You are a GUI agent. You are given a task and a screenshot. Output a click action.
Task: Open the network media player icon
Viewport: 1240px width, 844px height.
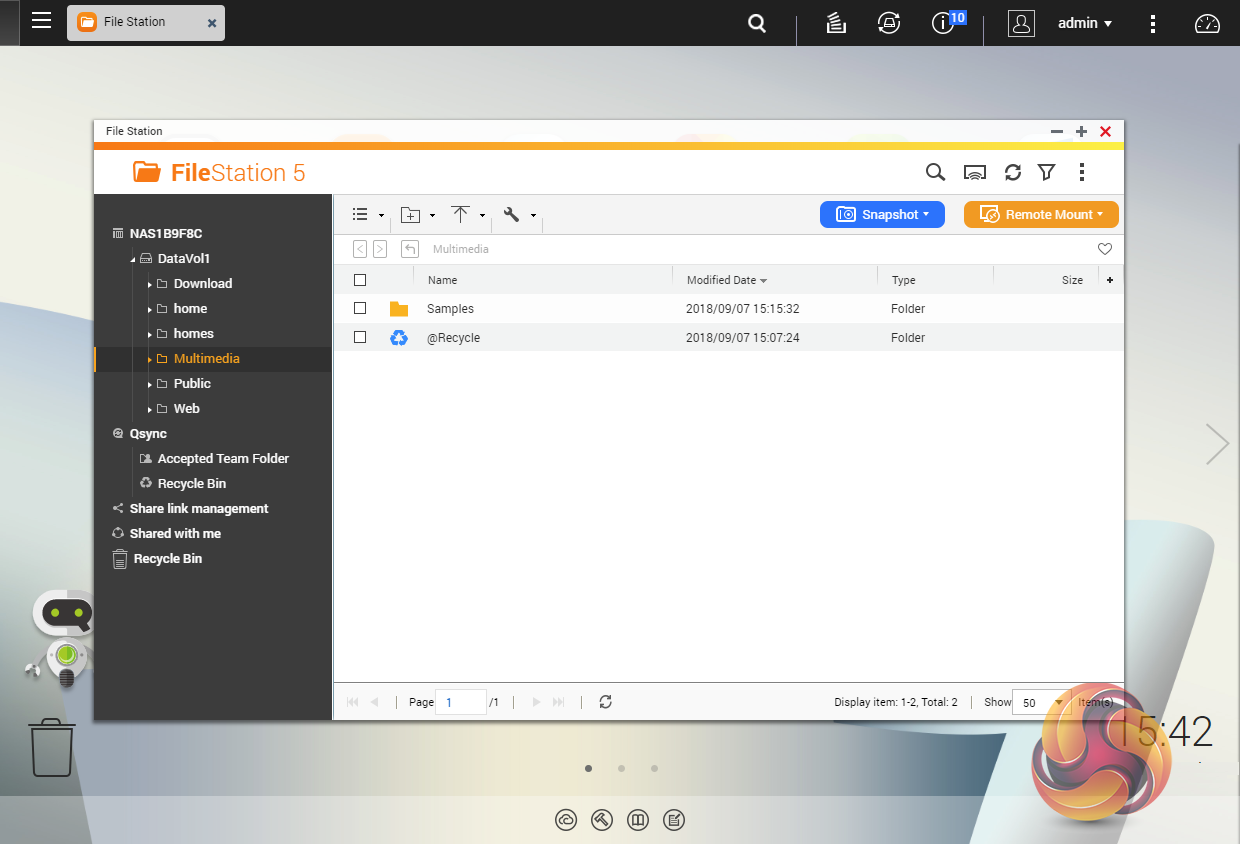click(974, 173)
